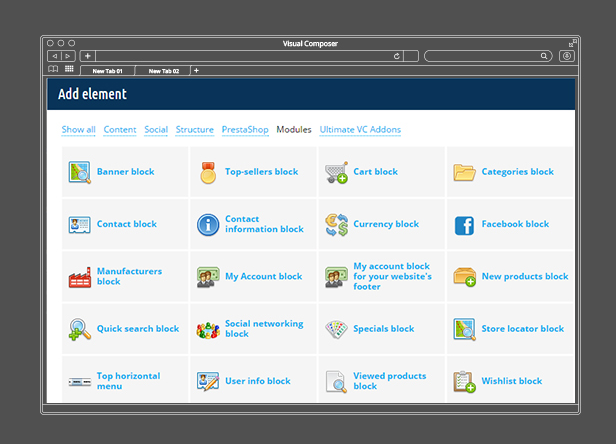Open the PrestaShop category filter
This screenshot has width=616, height=444.
[245, 129]
